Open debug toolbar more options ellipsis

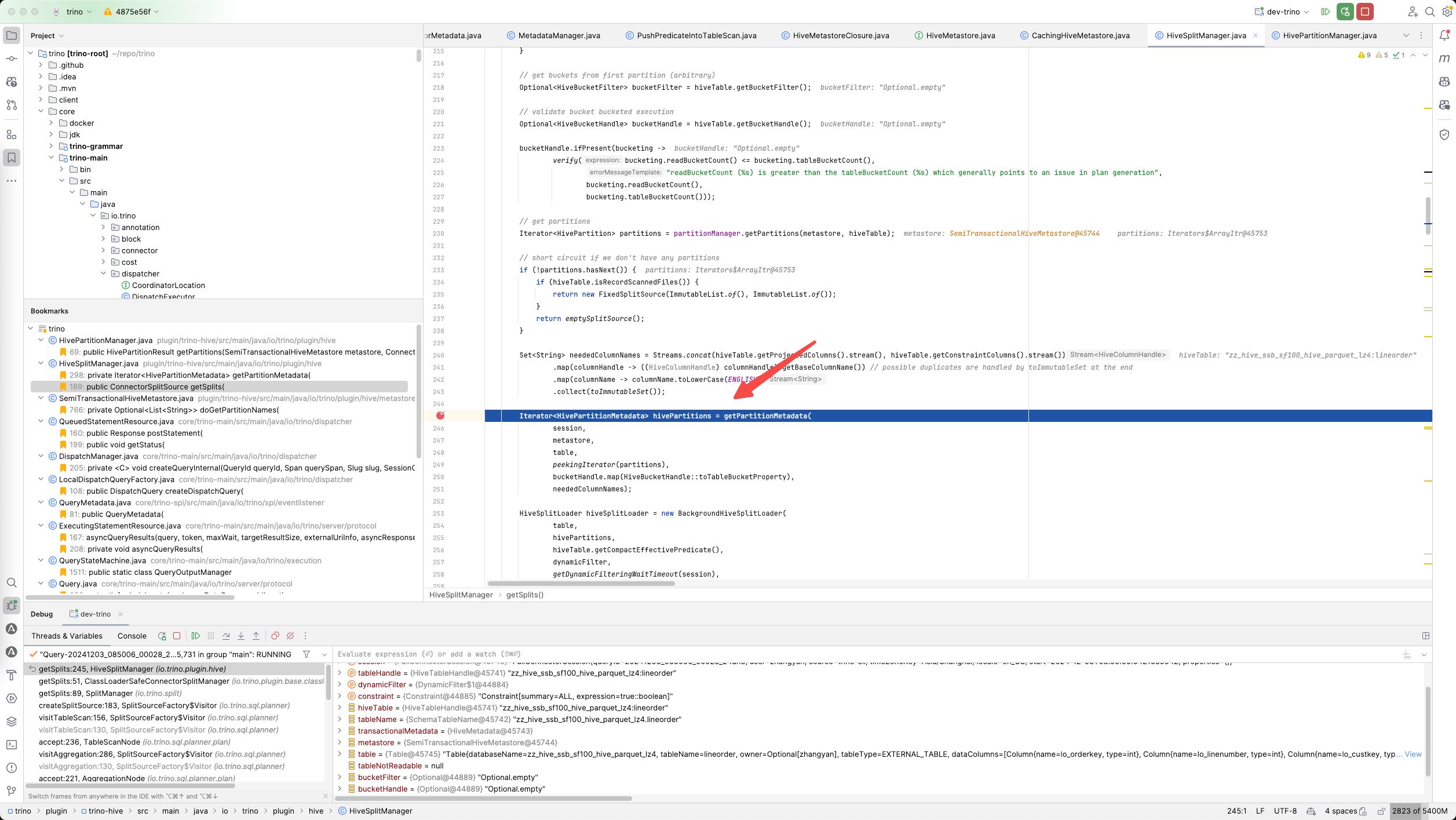click(305, 636)
